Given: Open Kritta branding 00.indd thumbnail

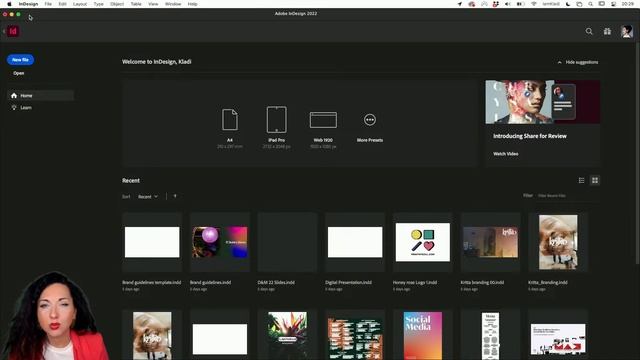Looking at the screenshot, I should 491,242.
